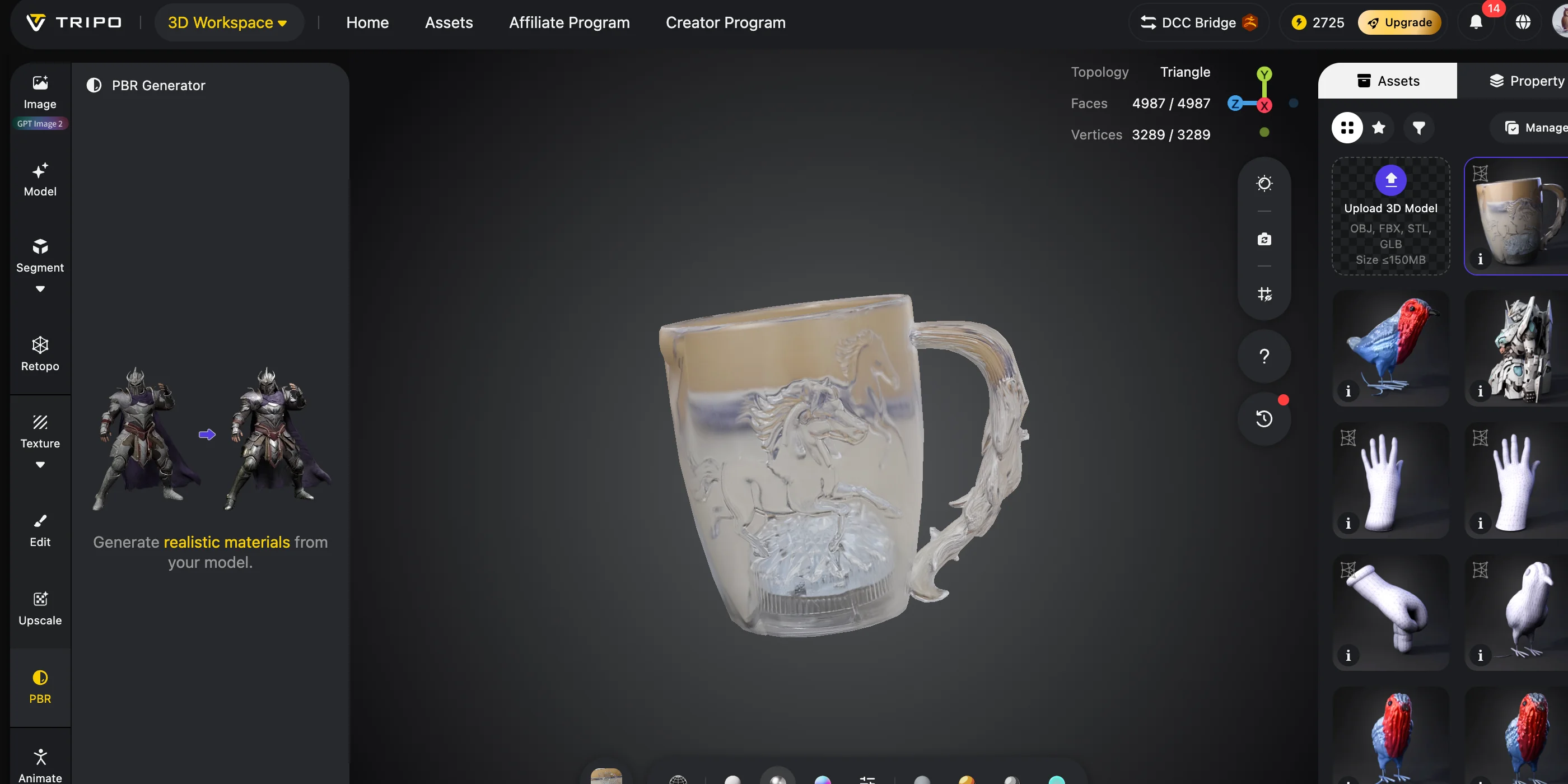Select the white fist glove thumbnail

[x=1390, y=612]
